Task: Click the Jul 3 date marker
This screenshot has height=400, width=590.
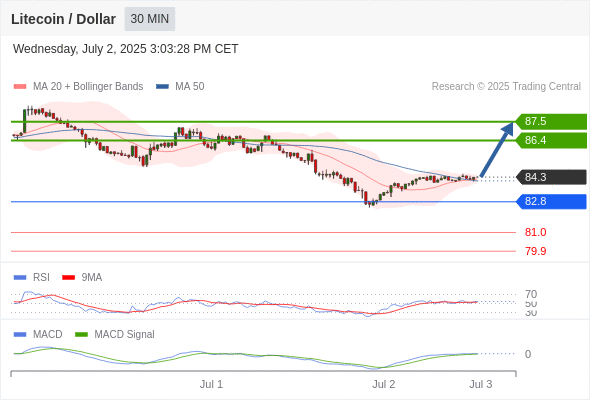Action: (481, 384)
